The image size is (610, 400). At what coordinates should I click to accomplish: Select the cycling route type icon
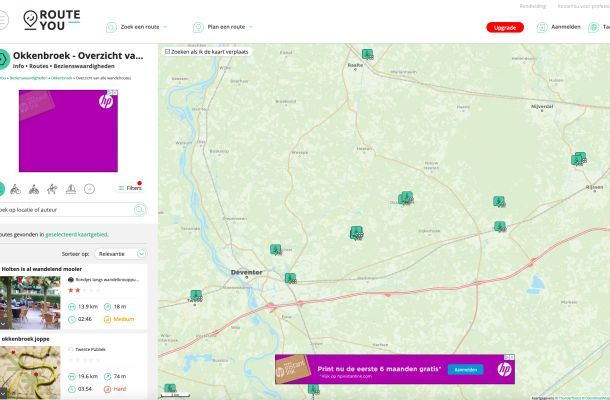[x=16, y=188]
